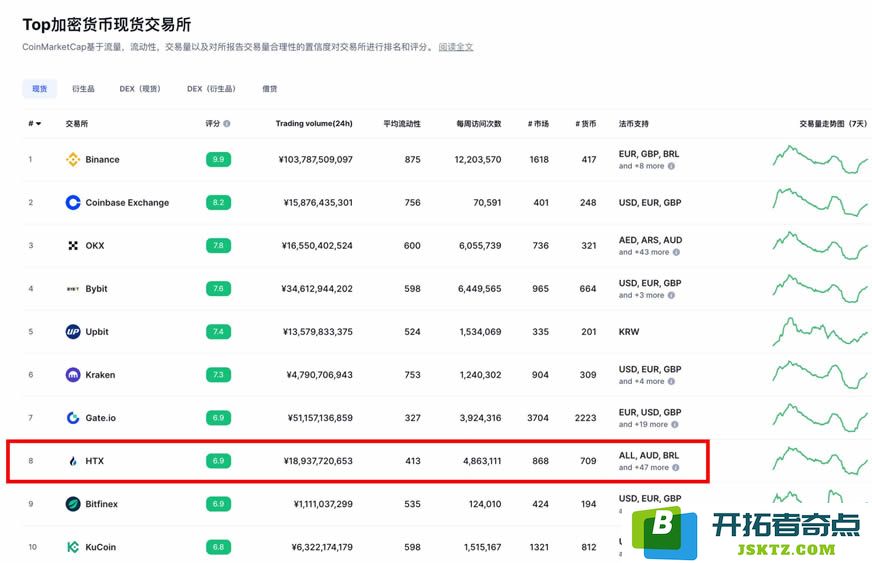Image resolution: width=872 pixels, height=563 pixels.
Task: Click the KuCoin logo icon
Action: point(73,547)
